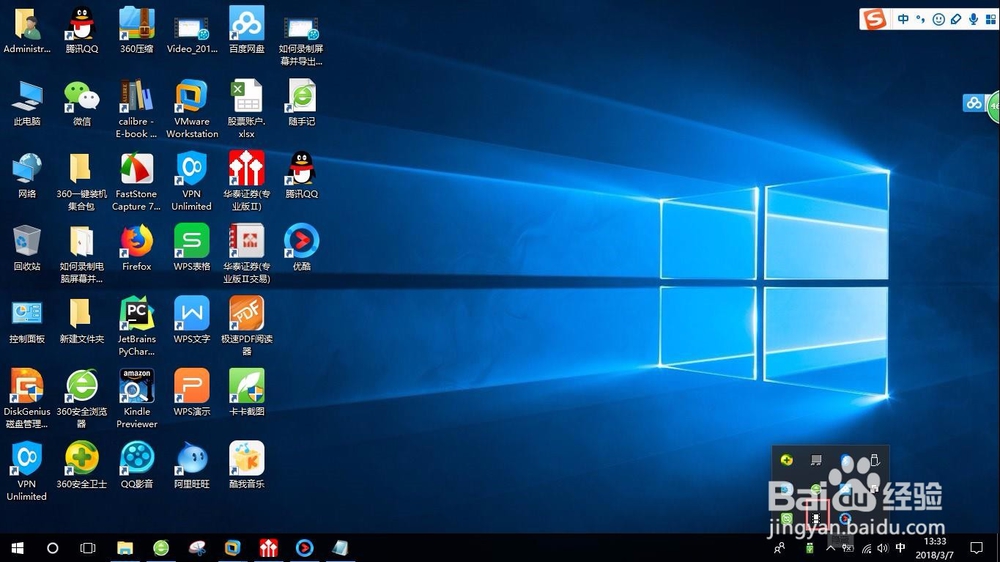
Task: Click safely remove hardware tray popup icon
Action: pyautogui.click(x=875, y=460)
